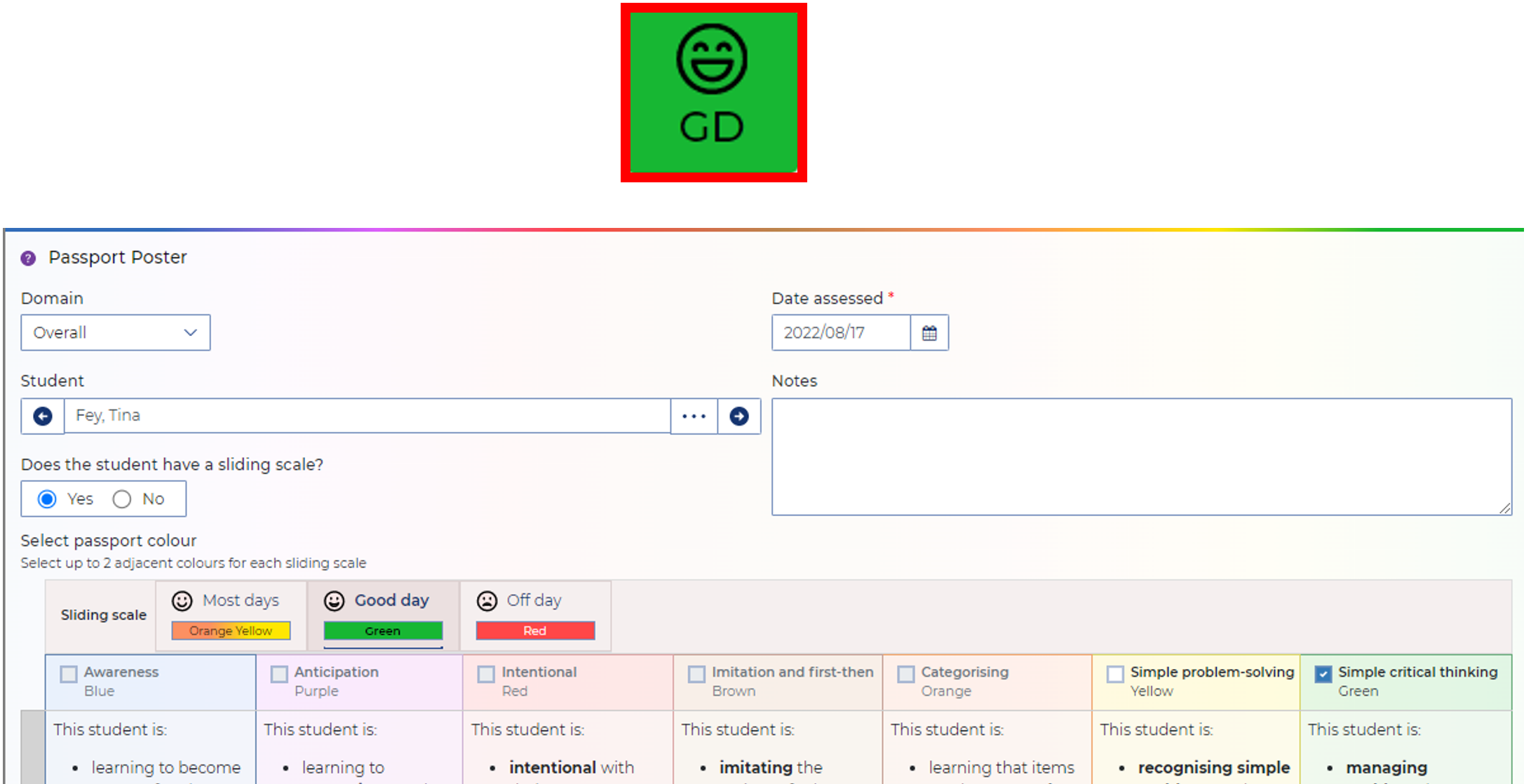1531x784 pixels.
Task: Check the Simple problem-solving Yellow checkbox
Action: click(x=1115, y=674)
